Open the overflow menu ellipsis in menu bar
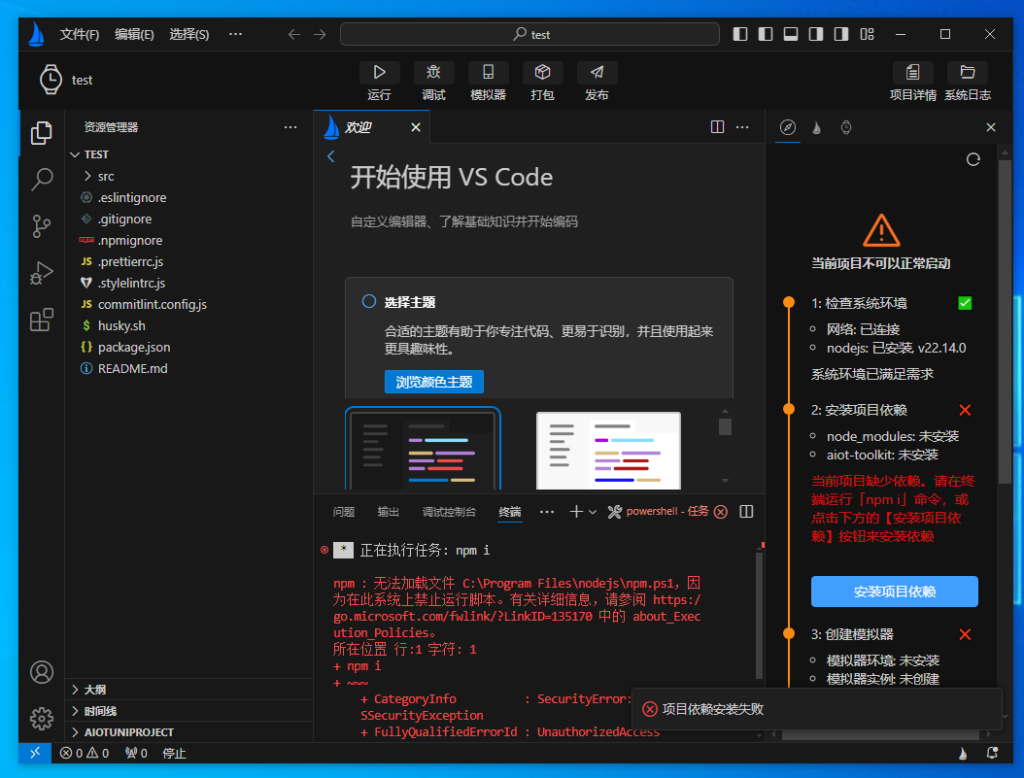The width and height of the screenshot is (1024, 778). coord(236,34)
